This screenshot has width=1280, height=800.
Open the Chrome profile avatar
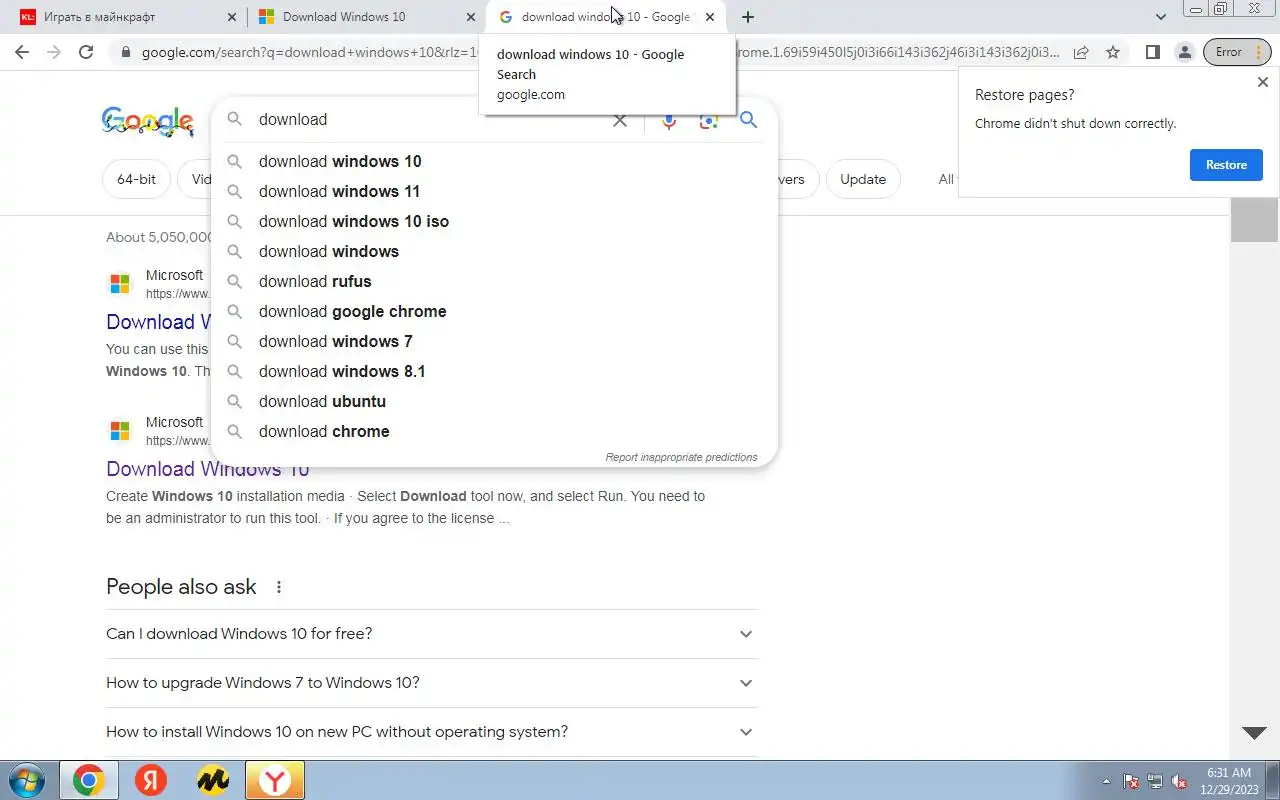1184,52
